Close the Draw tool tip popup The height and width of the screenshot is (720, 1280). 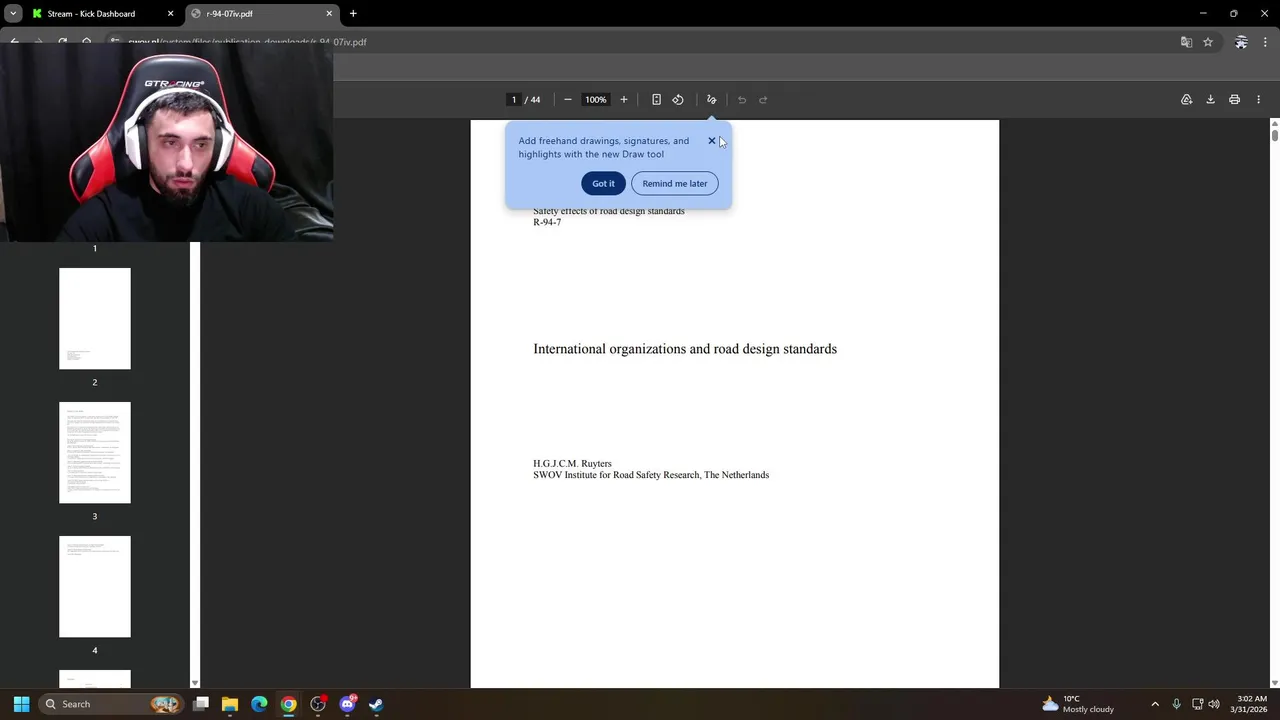coord(712,141)
